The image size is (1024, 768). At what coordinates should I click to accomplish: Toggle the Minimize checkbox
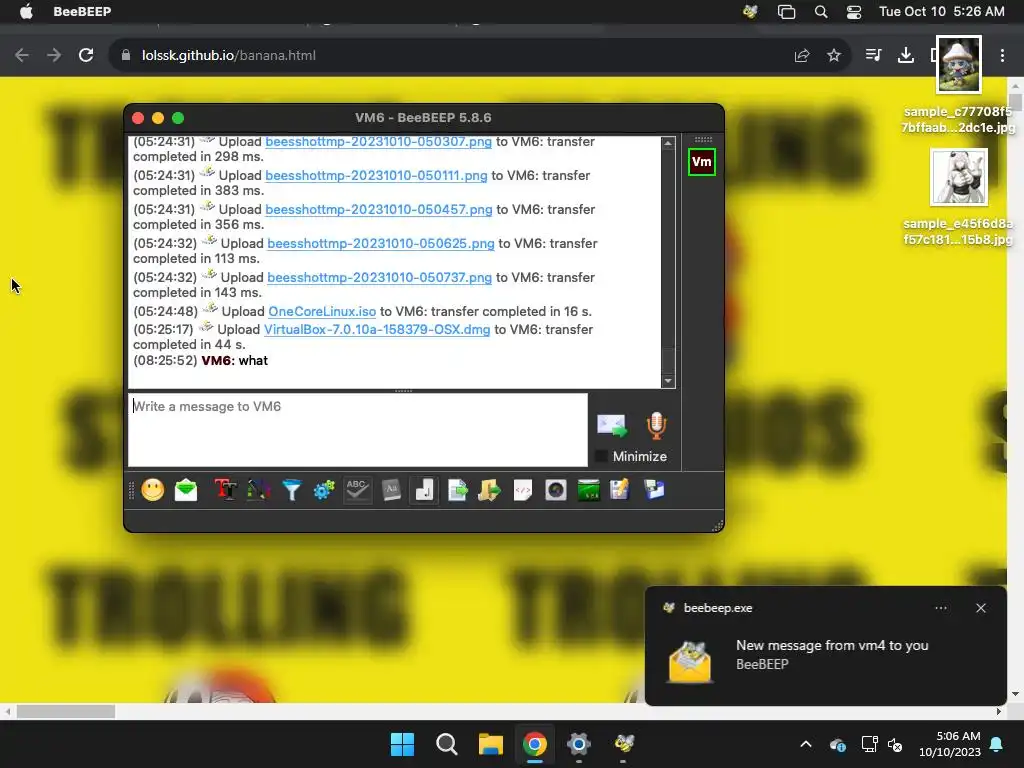[601, 456]
